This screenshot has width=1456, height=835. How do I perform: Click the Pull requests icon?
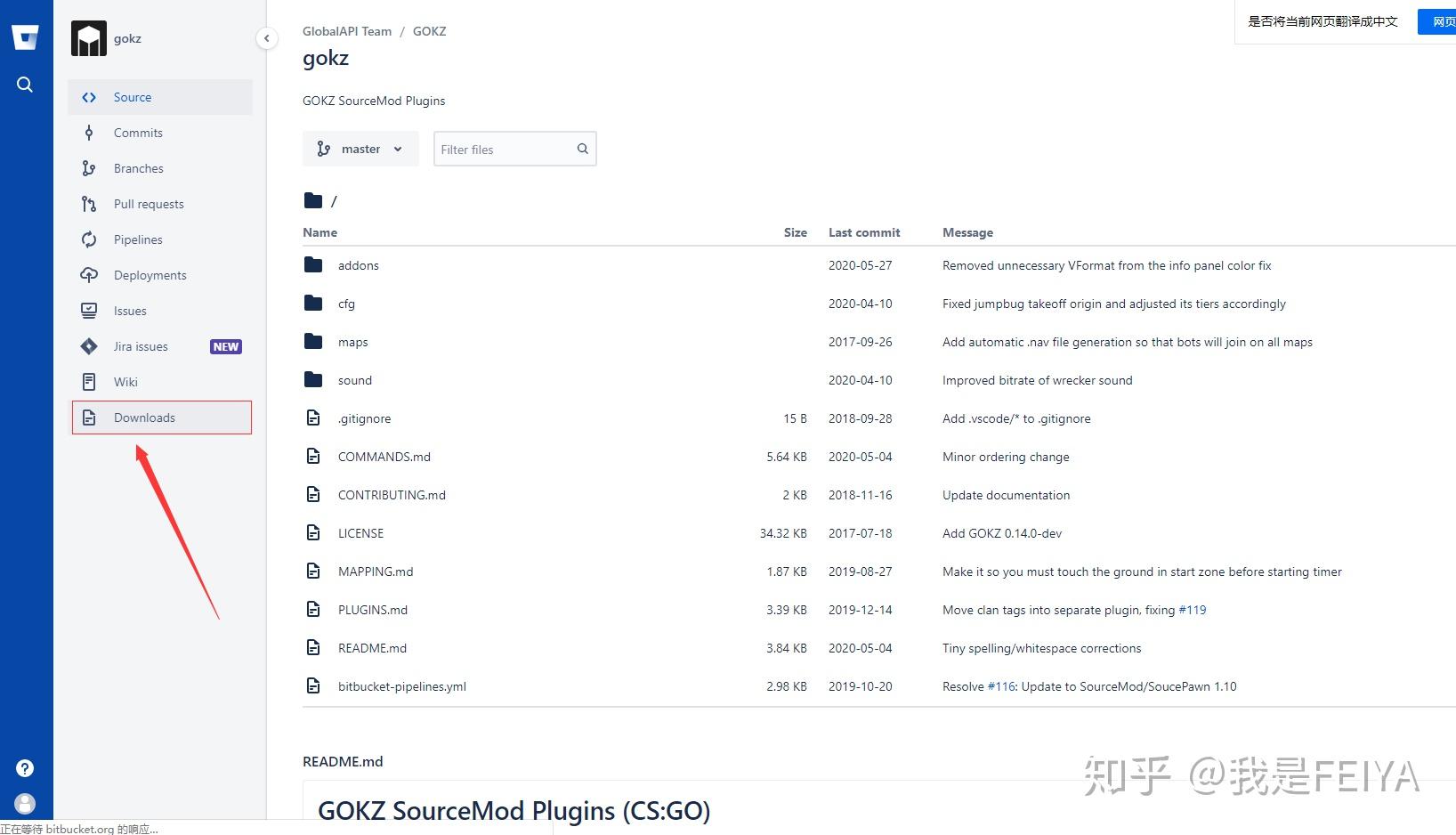click(89, 204)
